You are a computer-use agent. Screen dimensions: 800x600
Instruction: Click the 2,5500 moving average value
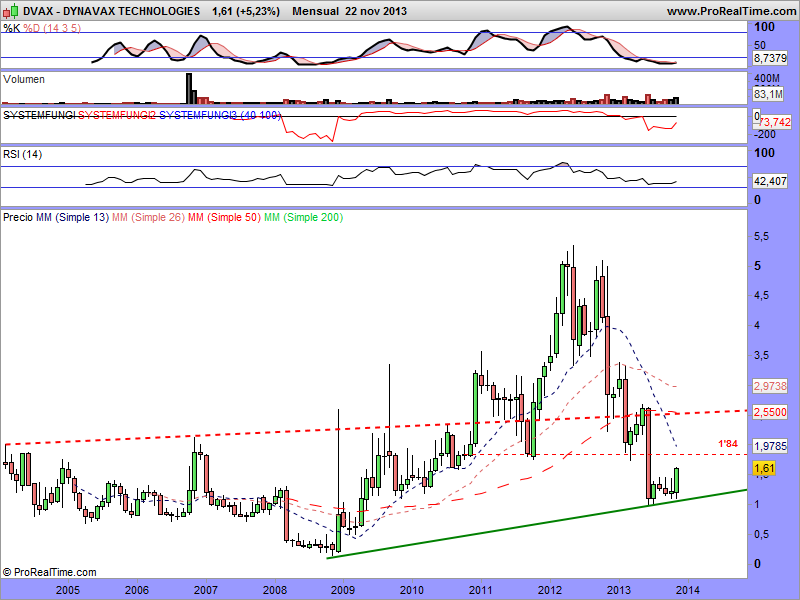(770, 412)
